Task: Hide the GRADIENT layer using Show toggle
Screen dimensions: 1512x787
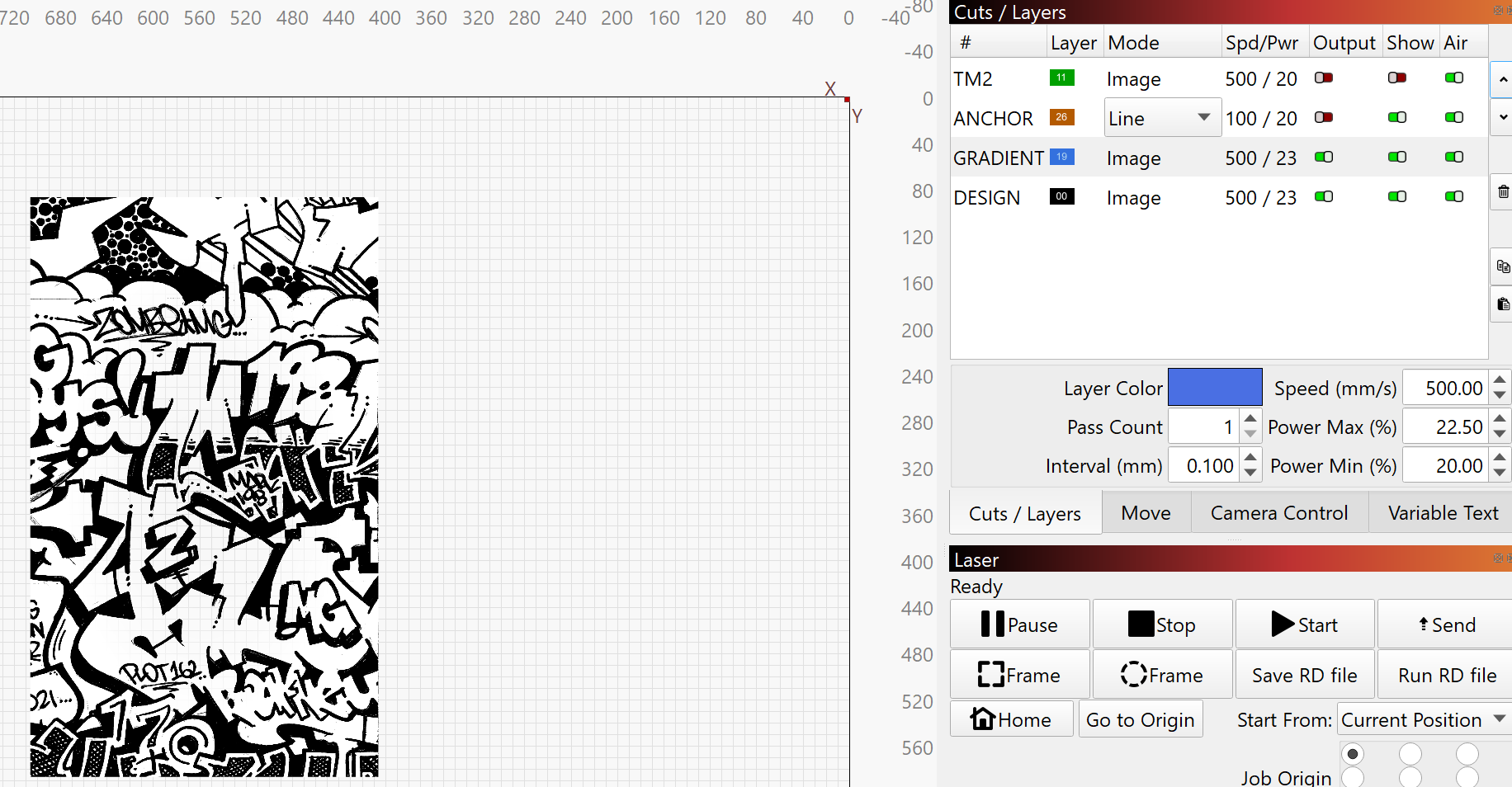Action: (1397, 157)
